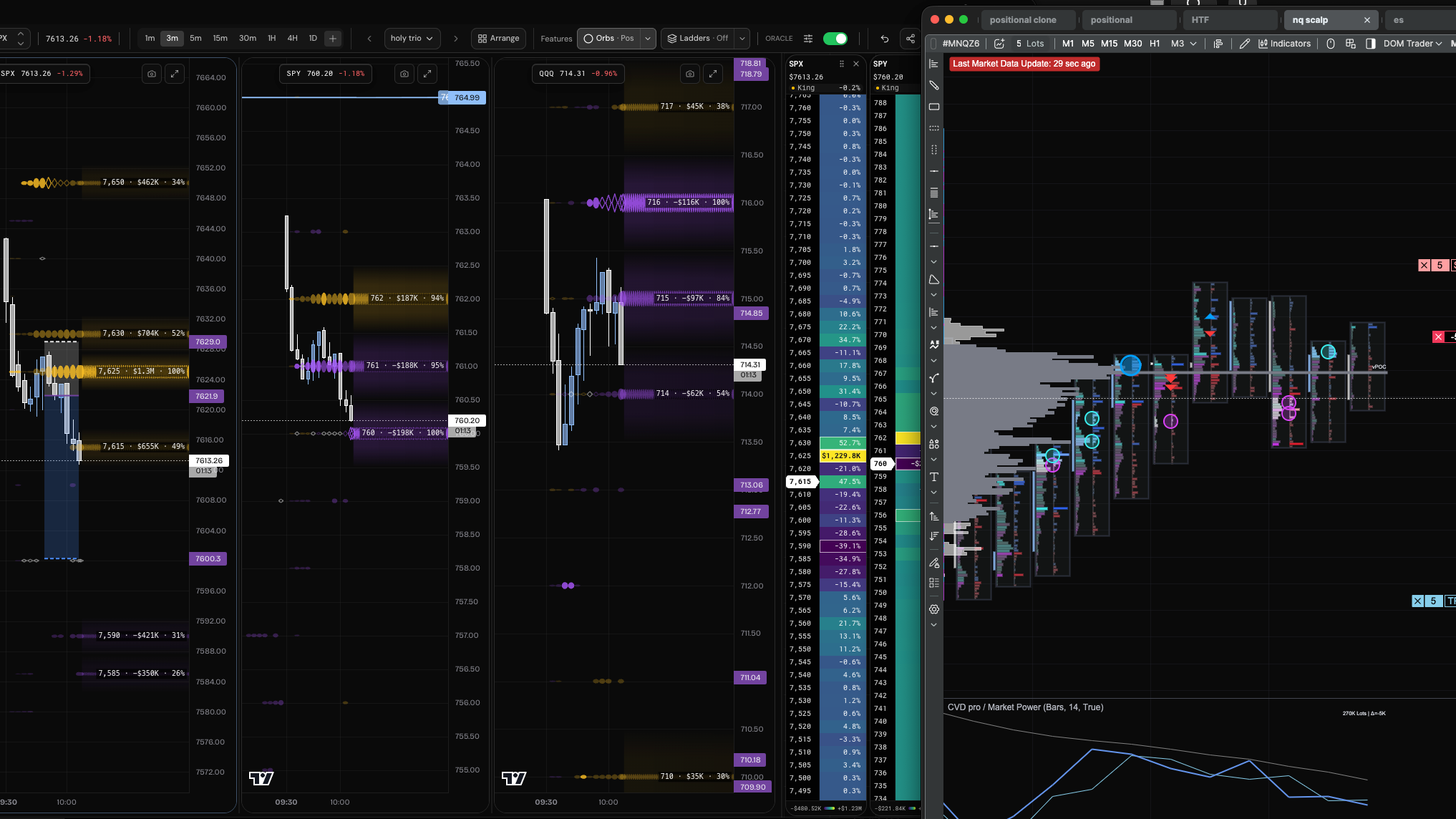
Task: Expand the DOM Trader dropdown
Action: click(x=1412, y=44)
